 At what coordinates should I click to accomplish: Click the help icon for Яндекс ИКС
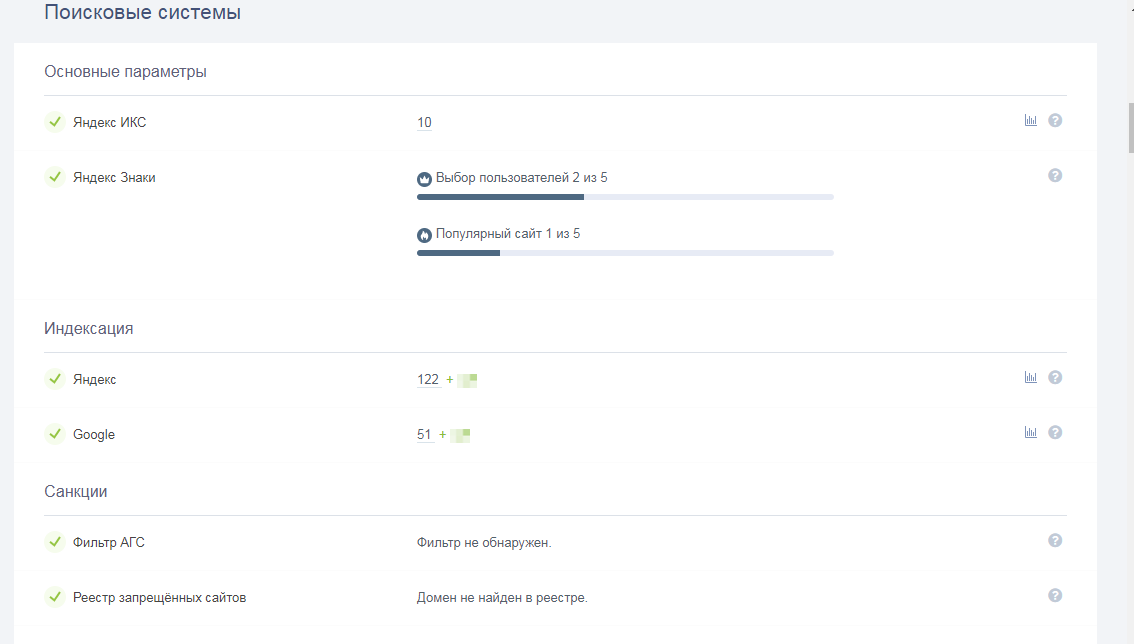click(1055, 121)
